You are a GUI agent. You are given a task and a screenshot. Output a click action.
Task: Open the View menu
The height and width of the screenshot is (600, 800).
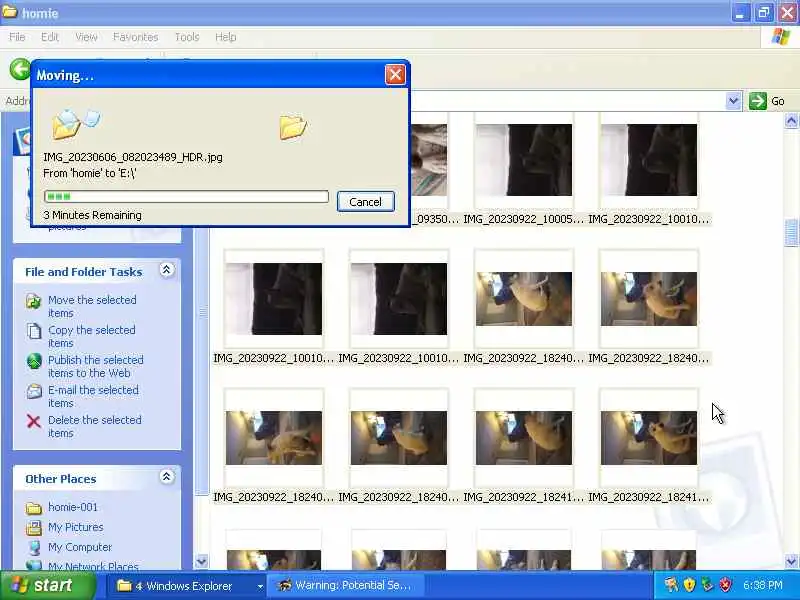86,37
